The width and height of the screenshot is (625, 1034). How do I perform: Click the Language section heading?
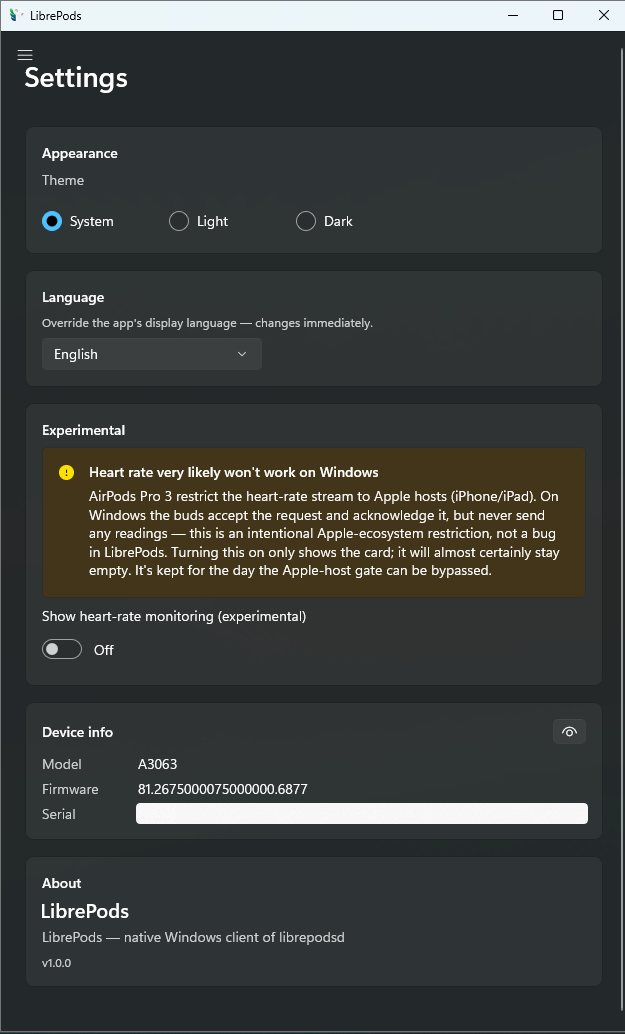pyautogui.click(x=73, y=297)
